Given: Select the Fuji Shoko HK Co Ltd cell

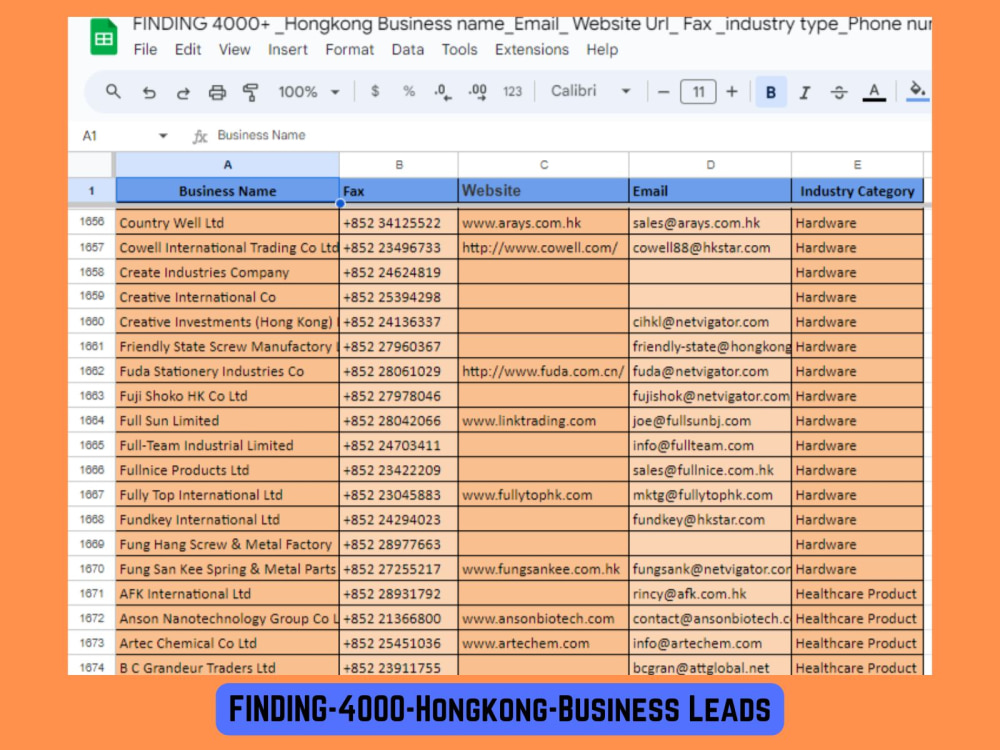Looking at the screenshot, I should coord(227,396).
